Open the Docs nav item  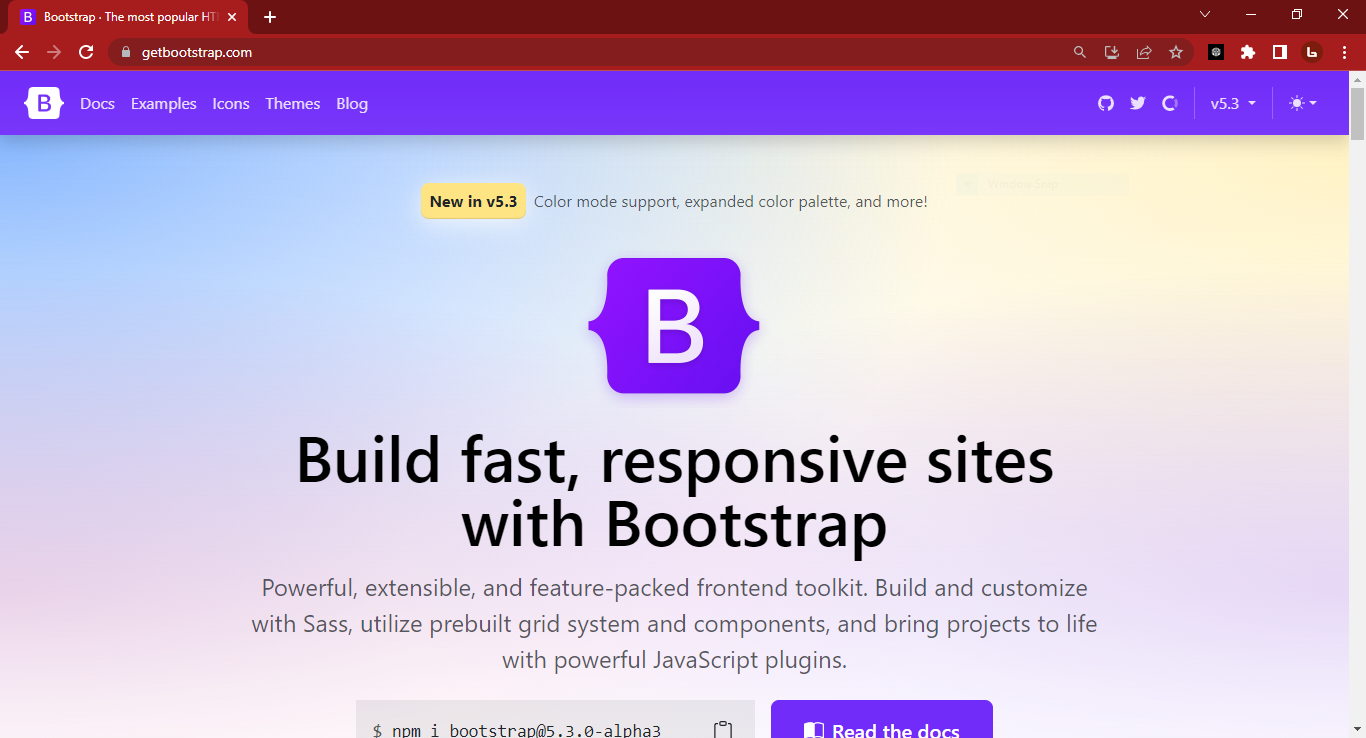tap(97, 103)
